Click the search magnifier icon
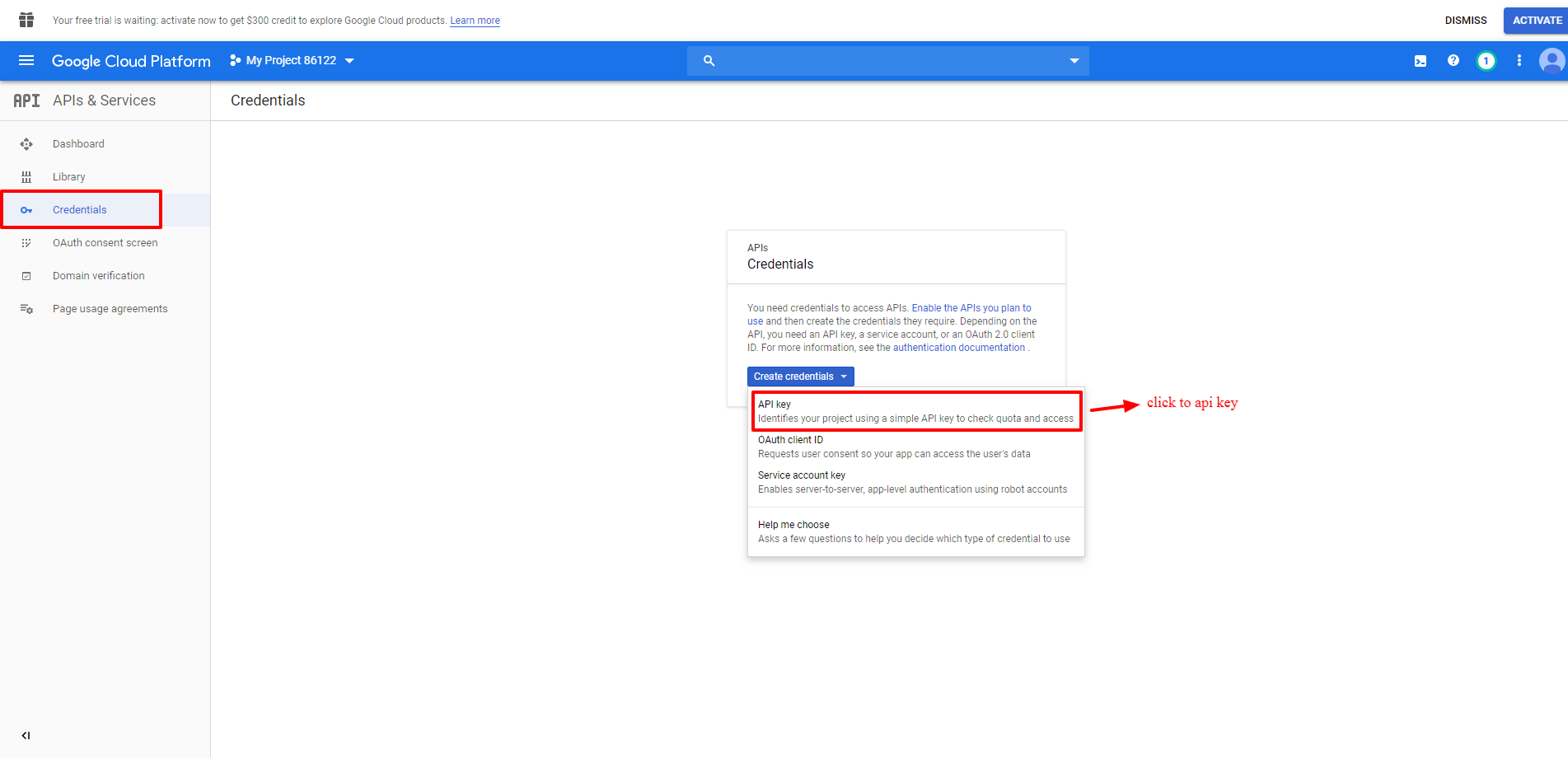The image size is (1568, 758). (x=709, y=61)
